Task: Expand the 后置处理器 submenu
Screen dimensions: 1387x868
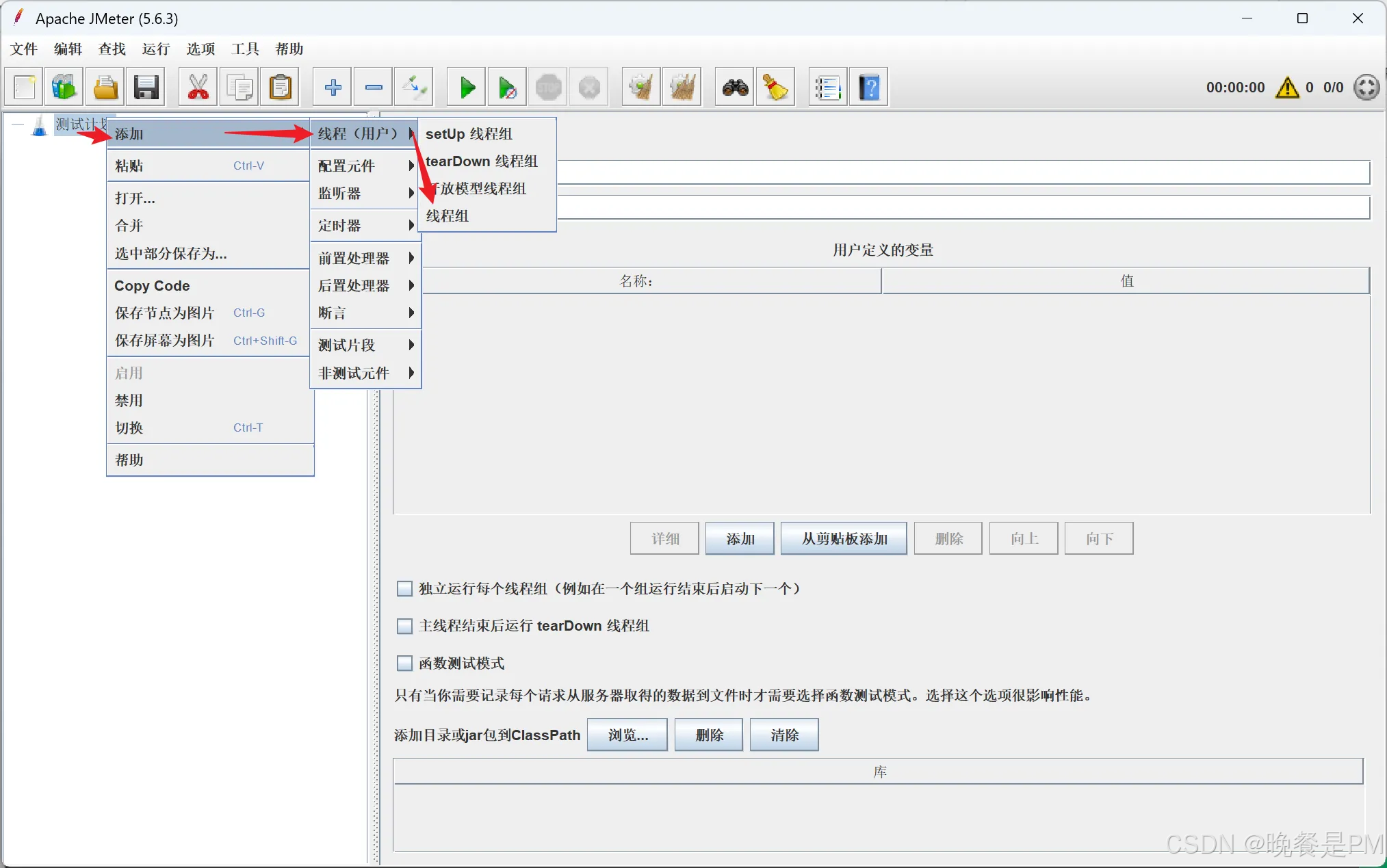Action: click(365, 286)
